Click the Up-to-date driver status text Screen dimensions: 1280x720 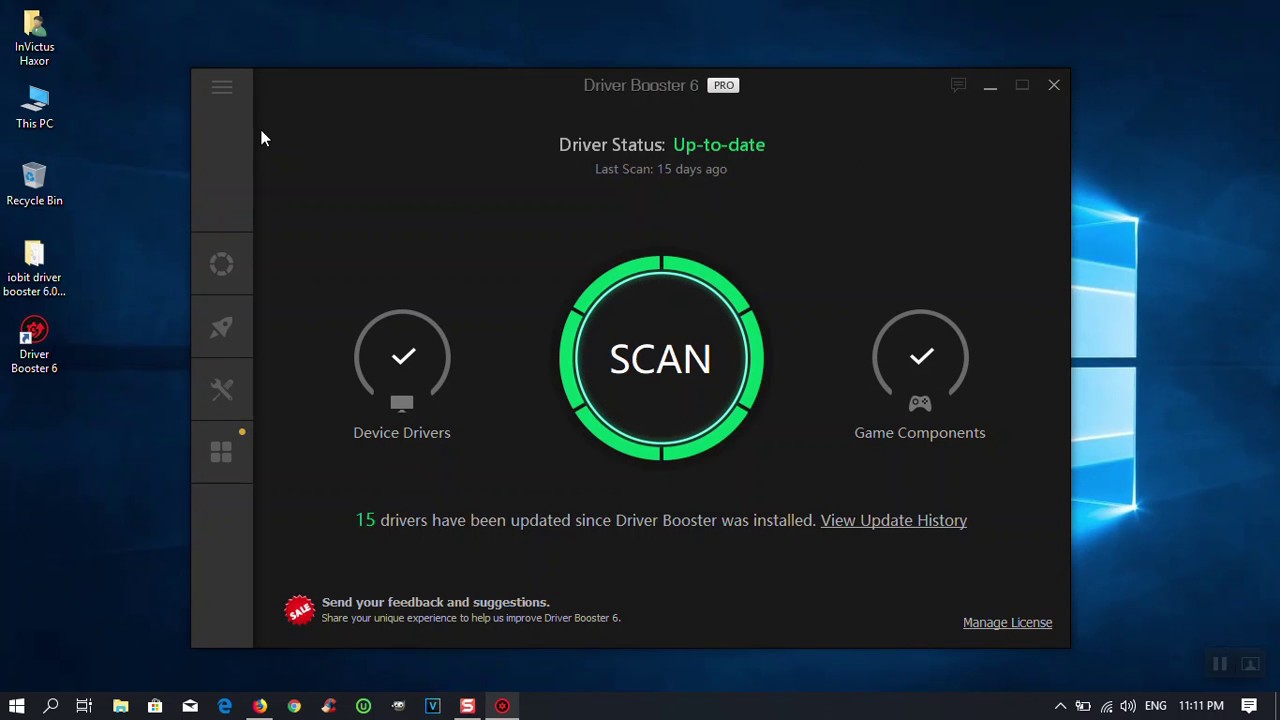719,145
